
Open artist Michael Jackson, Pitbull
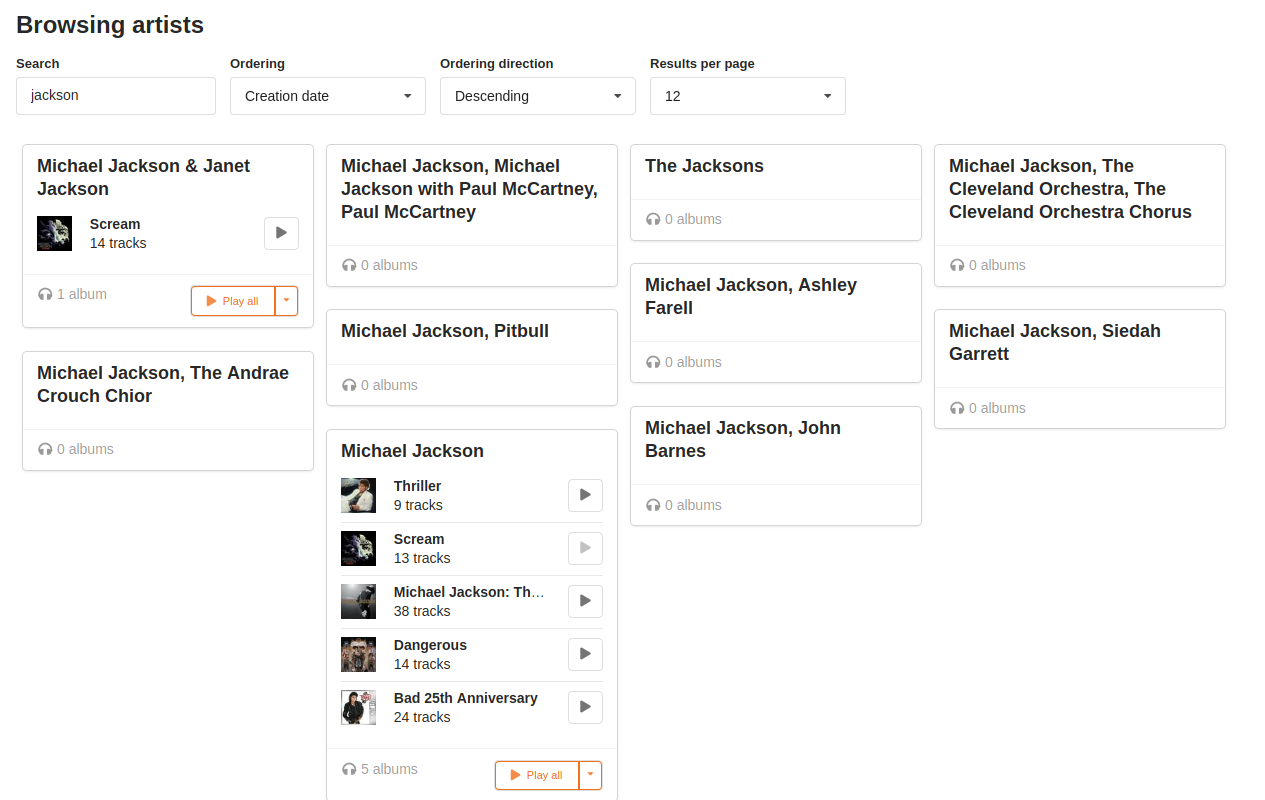click(x=445, y=331)
